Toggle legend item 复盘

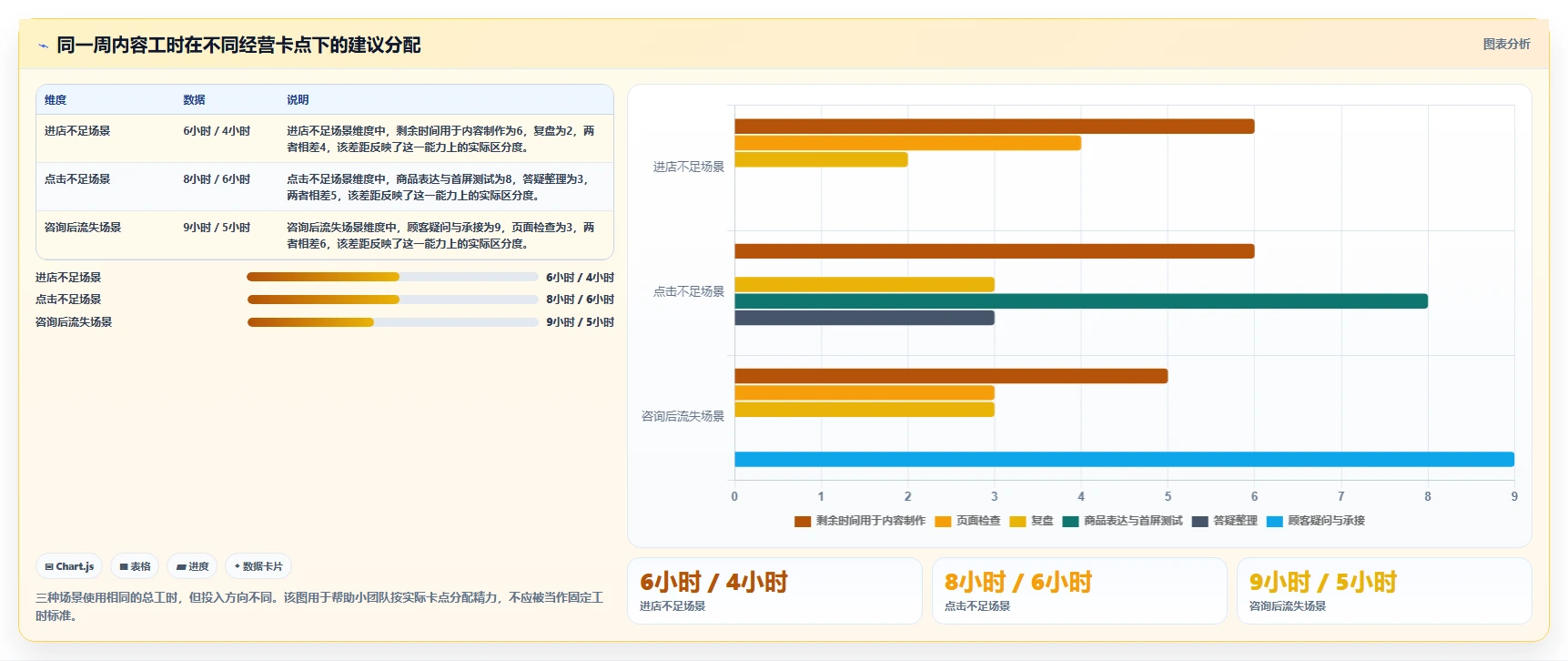(x=1031, y=521)
